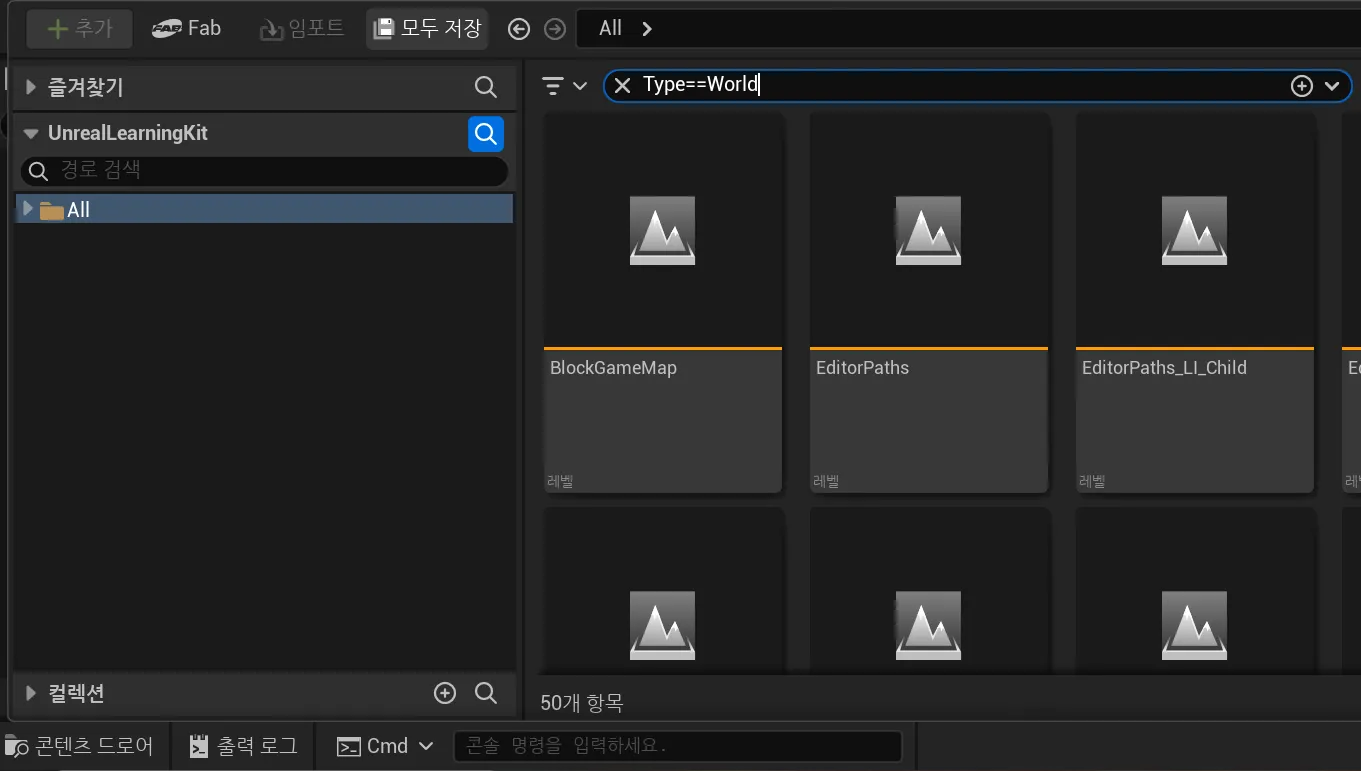Save everything with 모두 저장
The image size is (1361, 771).
click(x=427, y=29)
